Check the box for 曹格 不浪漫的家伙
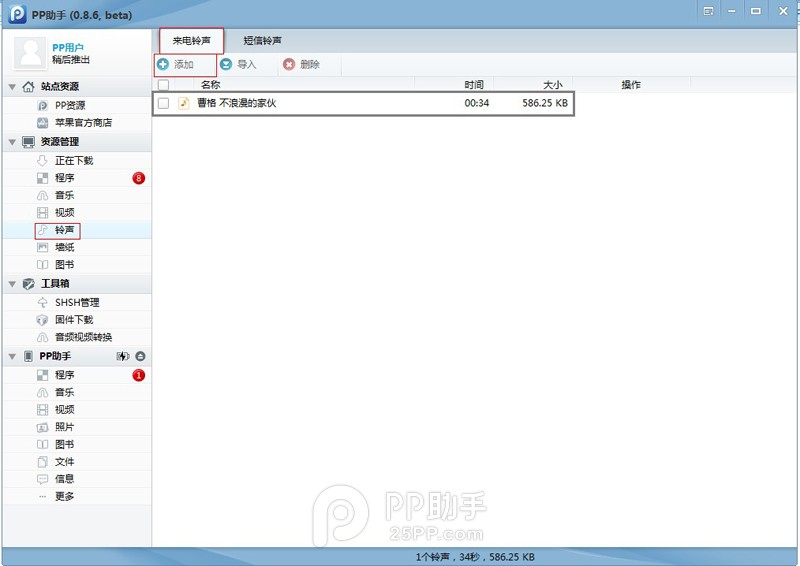Image resolution: width=800 pixels, height=566 pixels. [x=164, y=103]
